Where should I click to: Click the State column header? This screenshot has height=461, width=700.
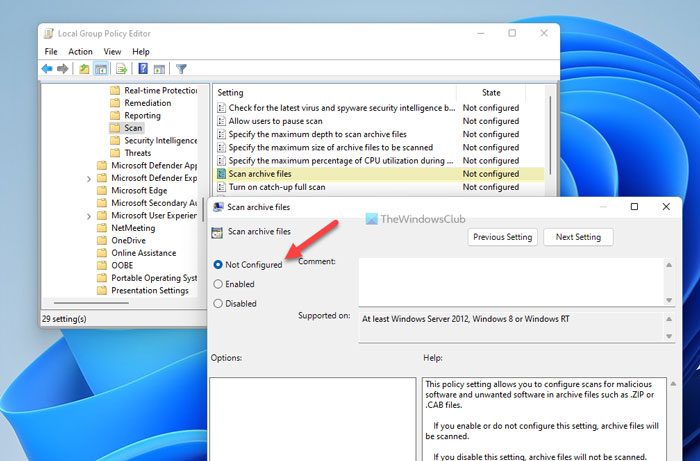(491, 92)
